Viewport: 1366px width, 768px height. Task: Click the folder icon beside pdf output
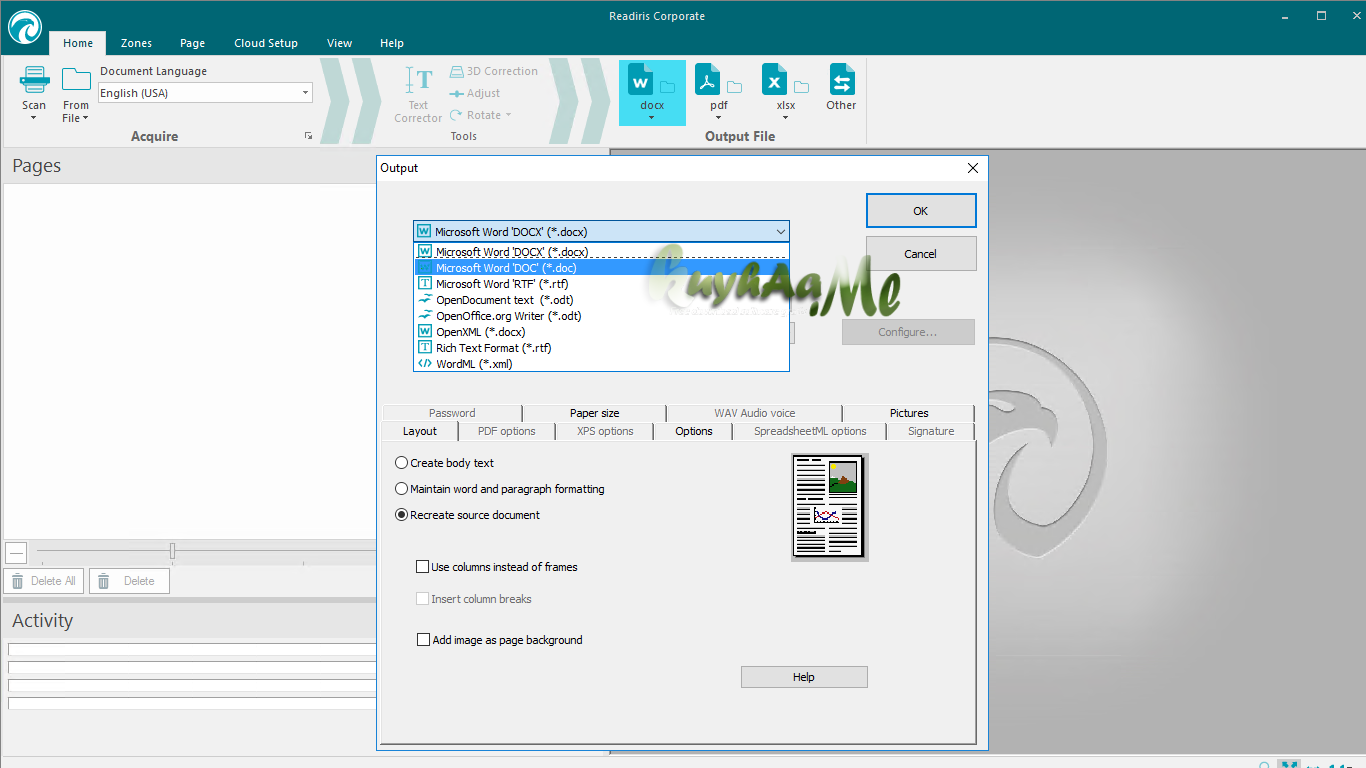735,87
